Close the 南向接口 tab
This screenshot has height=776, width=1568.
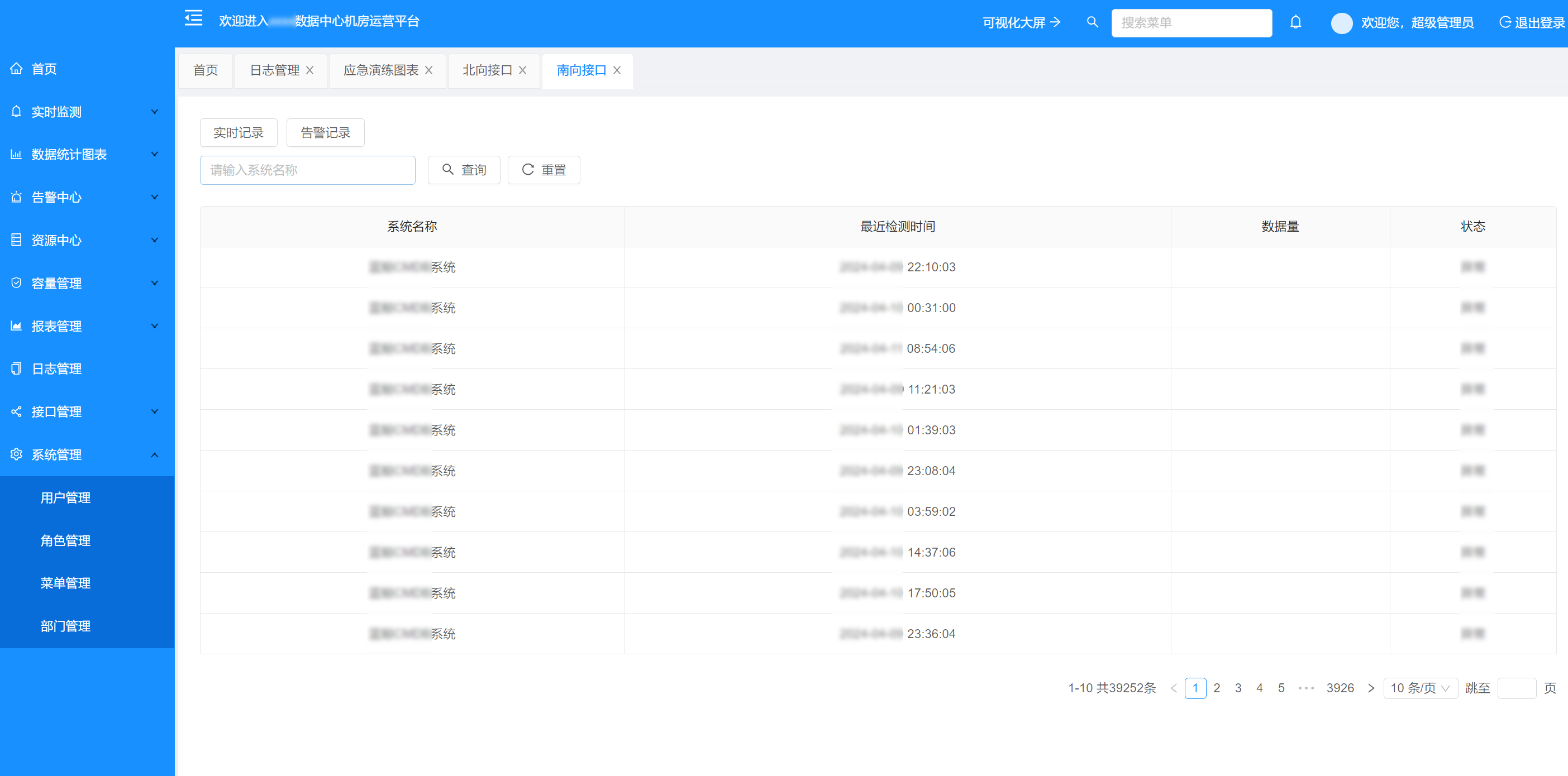617,70
